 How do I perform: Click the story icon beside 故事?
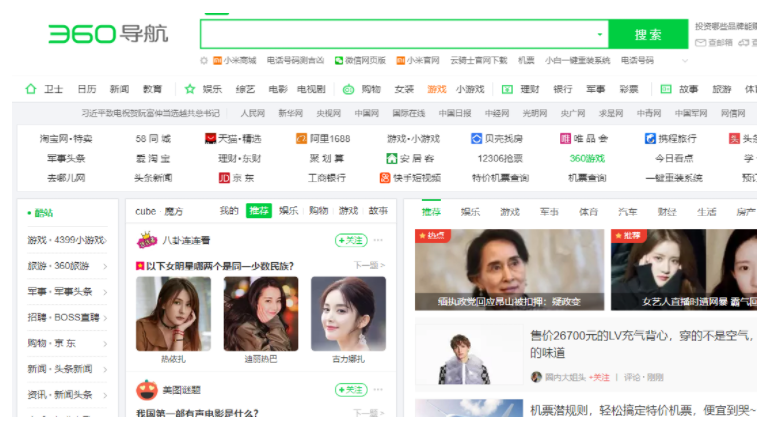coord(666,89)
